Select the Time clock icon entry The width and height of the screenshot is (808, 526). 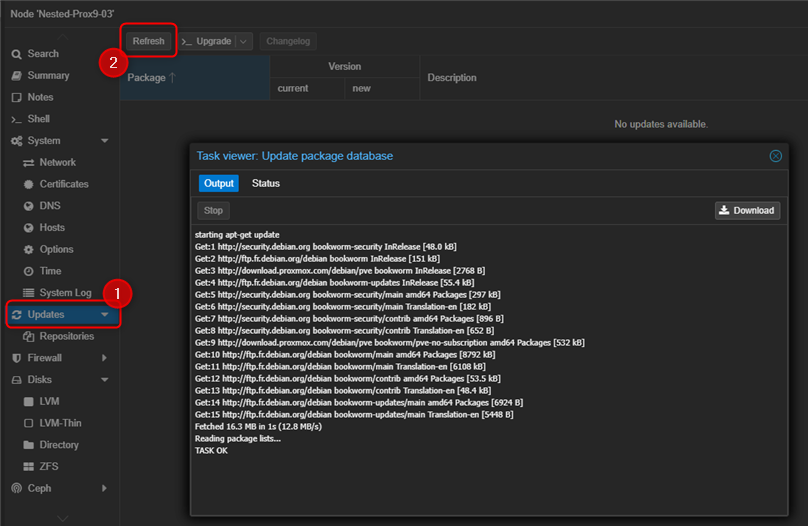29,271
